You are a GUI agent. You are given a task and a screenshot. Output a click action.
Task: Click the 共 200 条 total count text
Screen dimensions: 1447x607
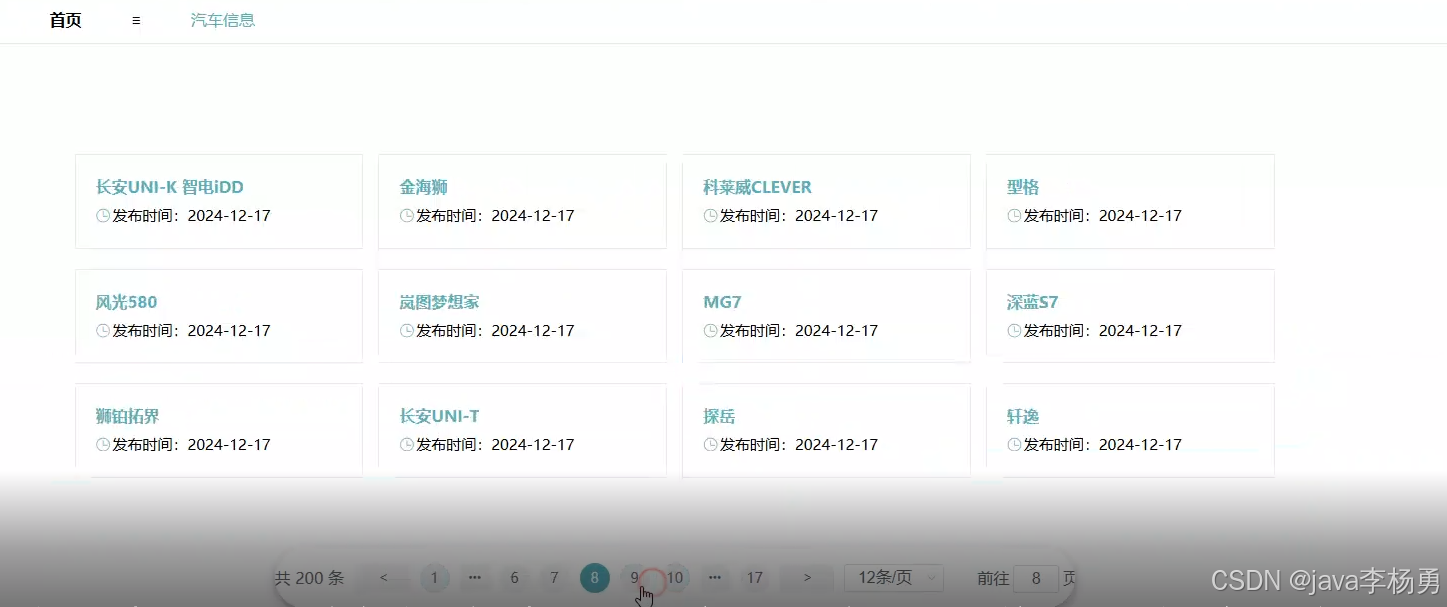[309, 578]
